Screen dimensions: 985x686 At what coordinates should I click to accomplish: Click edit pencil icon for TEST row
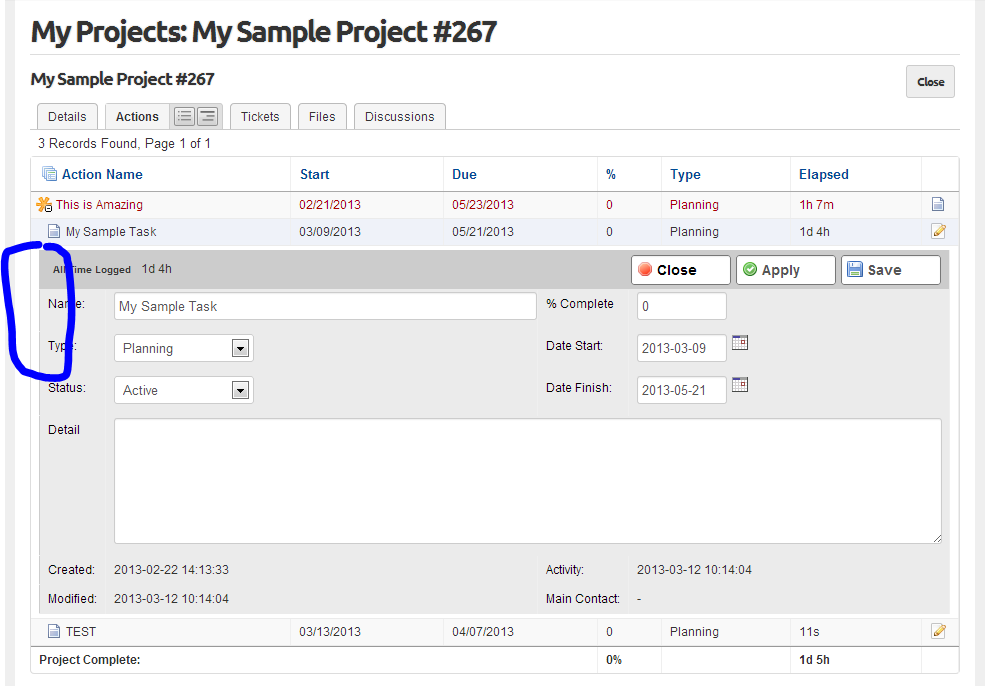(937, 631)
